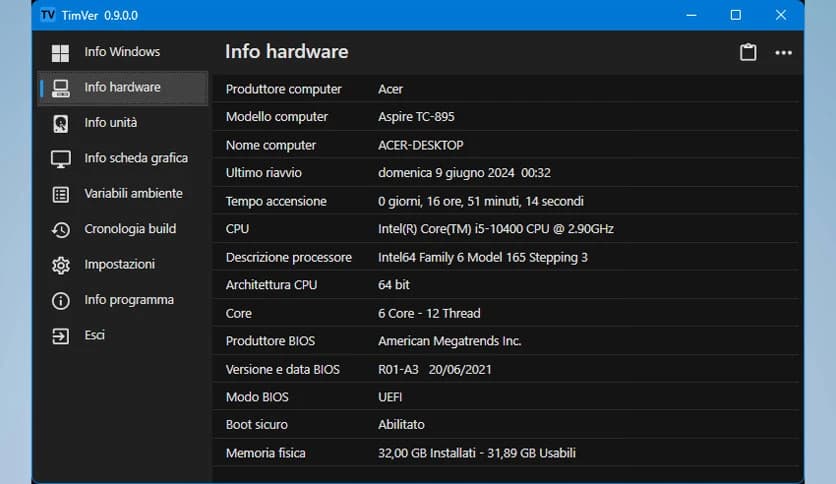Select the '6 Core - 12 Thread' value

click(429, 313)
